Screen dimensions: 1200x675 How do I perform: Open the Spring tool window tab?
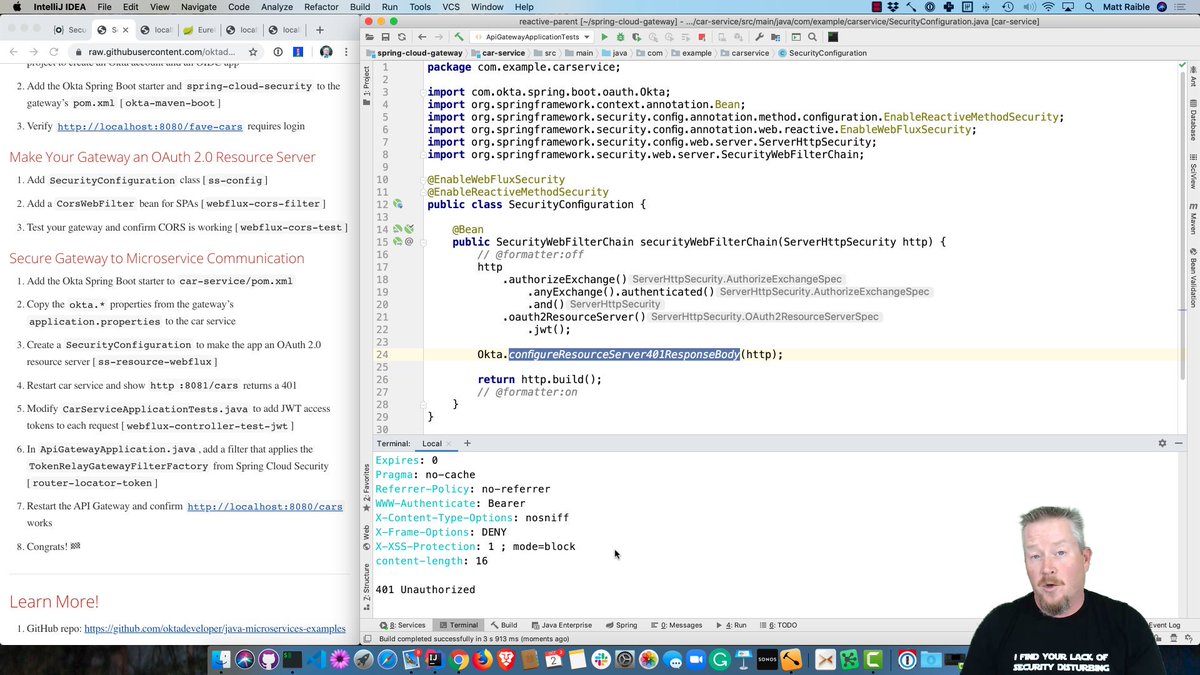point(621,625)
